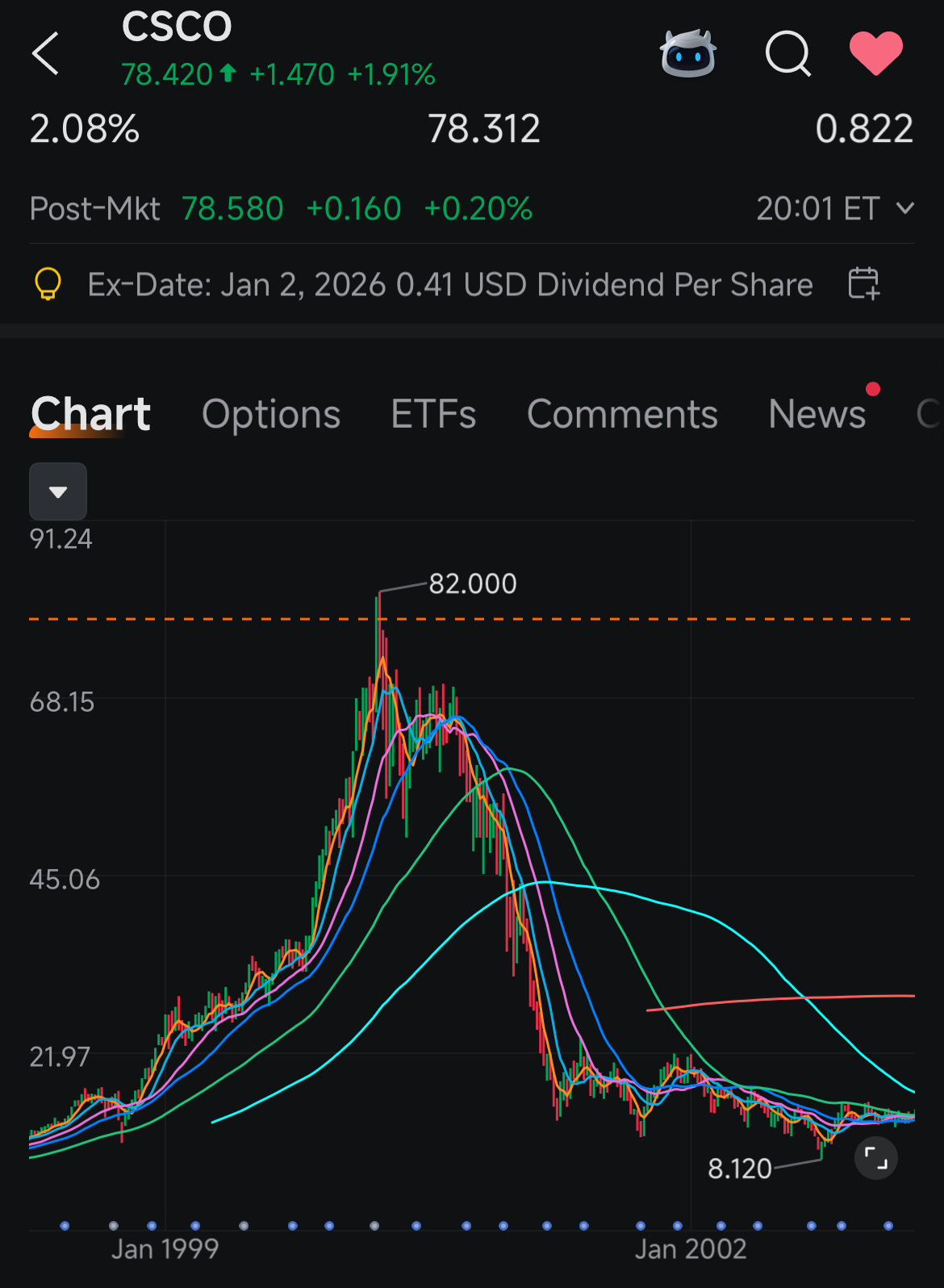Tap the back arrow to leave CSCO
944x1288 pixels.
coord(46,54)
